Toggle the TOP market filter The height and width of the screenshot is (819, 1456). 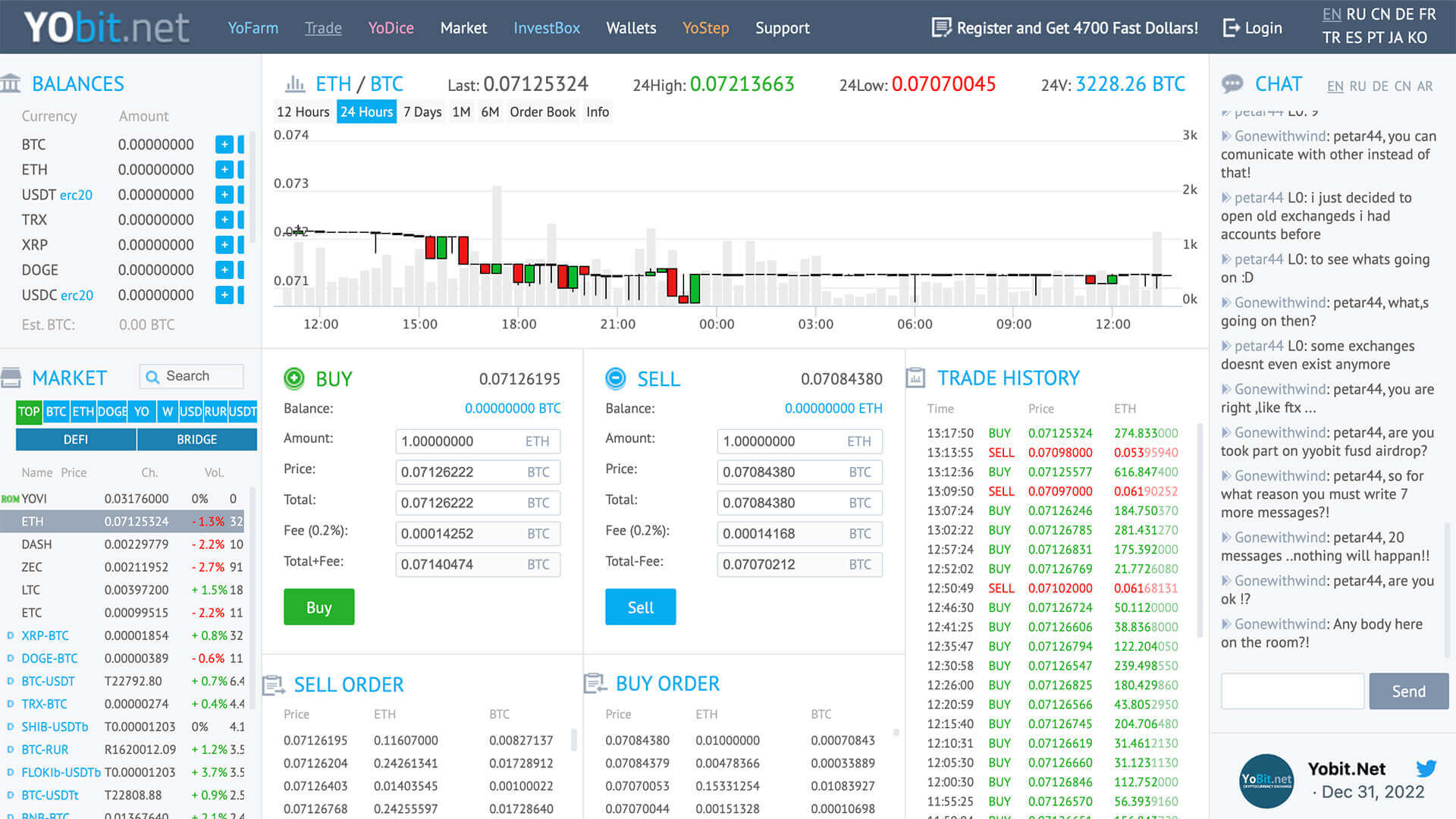[x=29, y=412]
